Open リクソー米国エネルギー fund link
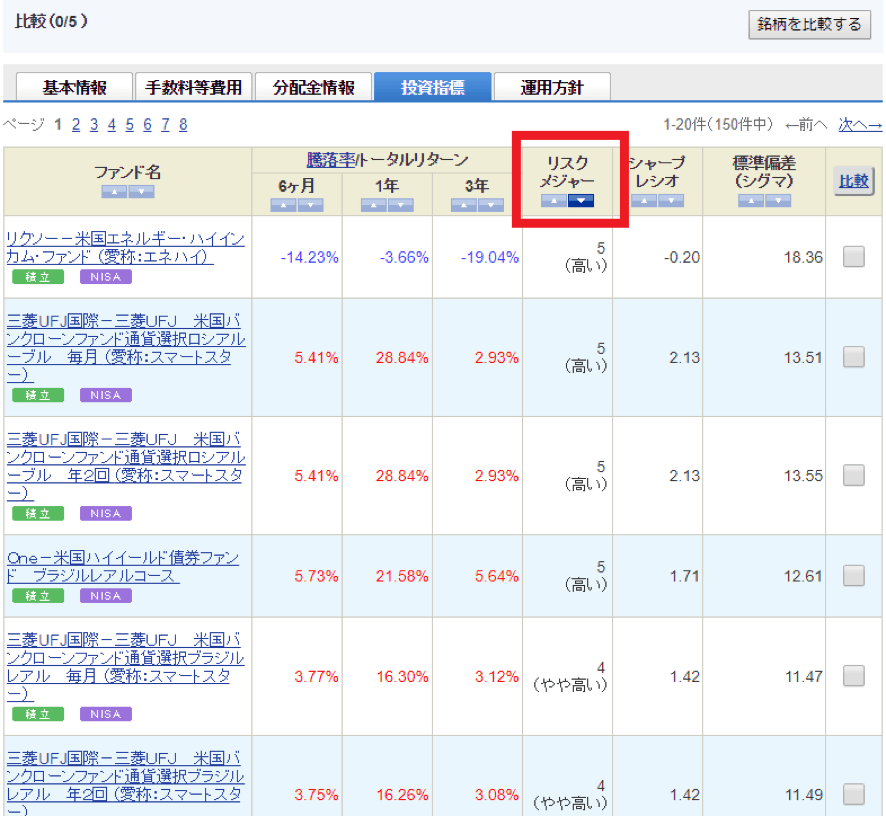Image resolution: width=886 pixels, height=816 pixels. pyautogui.click(x=124, y=247)
